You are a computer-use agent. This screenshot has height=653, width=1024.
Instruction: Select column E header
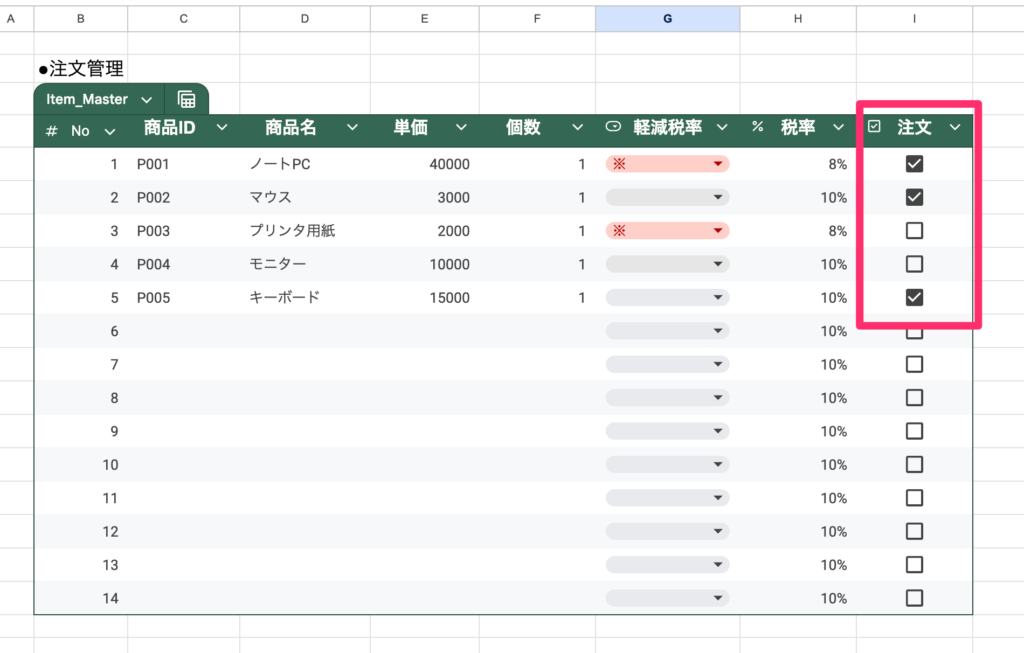pyautogui.click(x=425, y=19)
